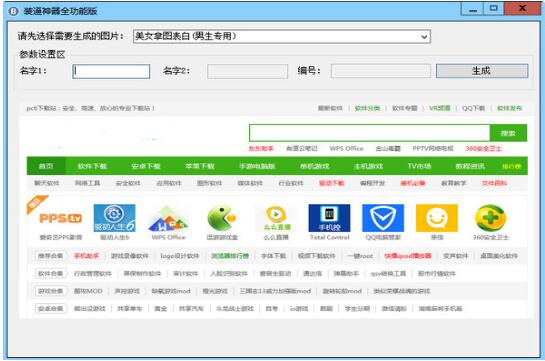Click the 软件专题 top link
Viewport: 545px width, 361px height.
(x=405, y=108)
